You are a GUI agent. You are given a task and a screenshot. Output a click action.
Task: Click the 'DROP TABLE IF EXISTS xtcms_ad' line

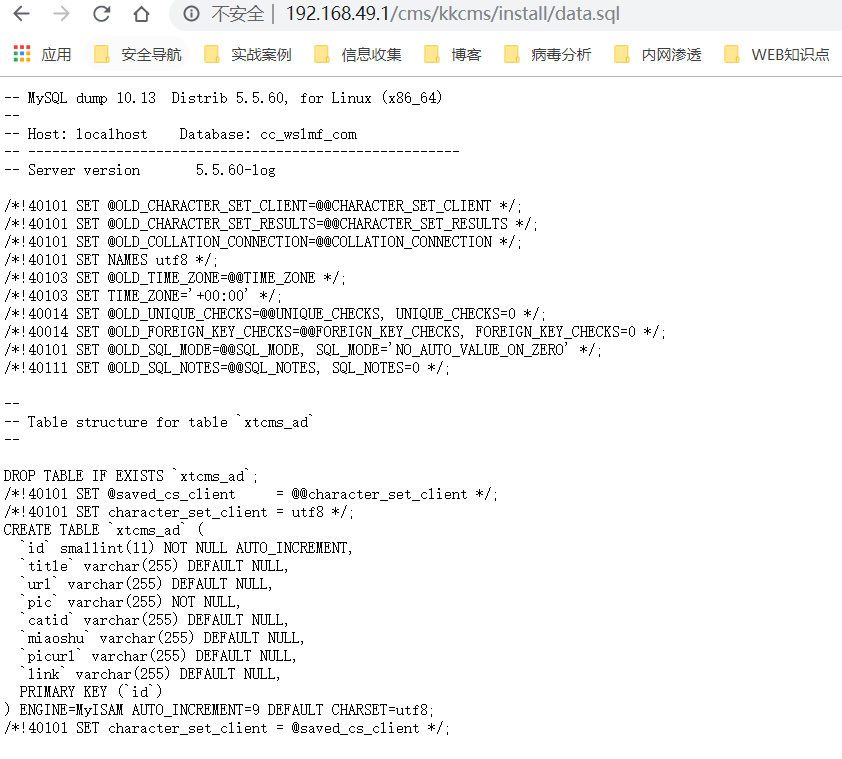click(x=130, y=476)
